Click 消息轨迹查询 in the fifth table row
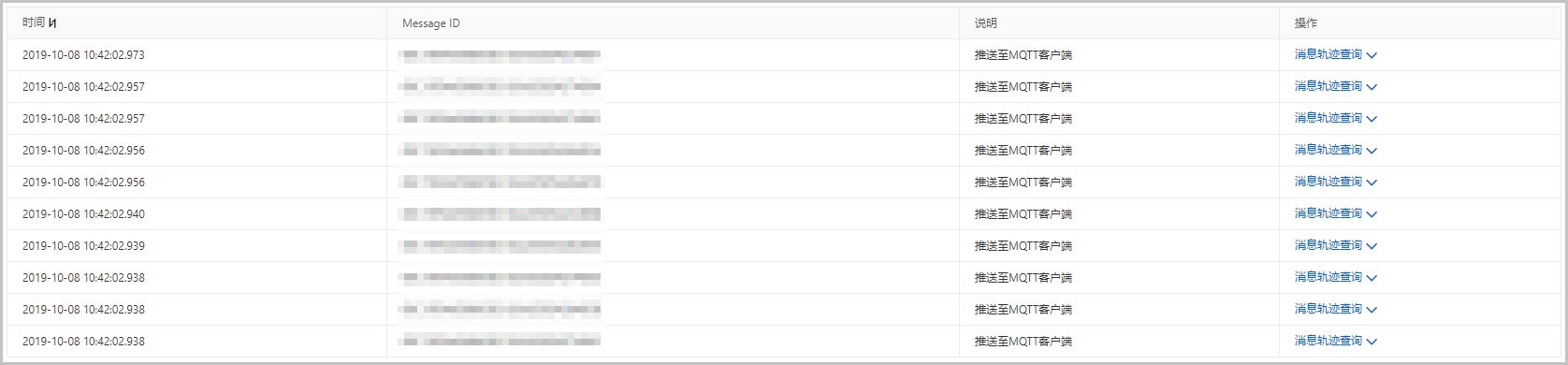This screenshot has width=1568, height=365. pyautogui.click(x=1328, y=182)
